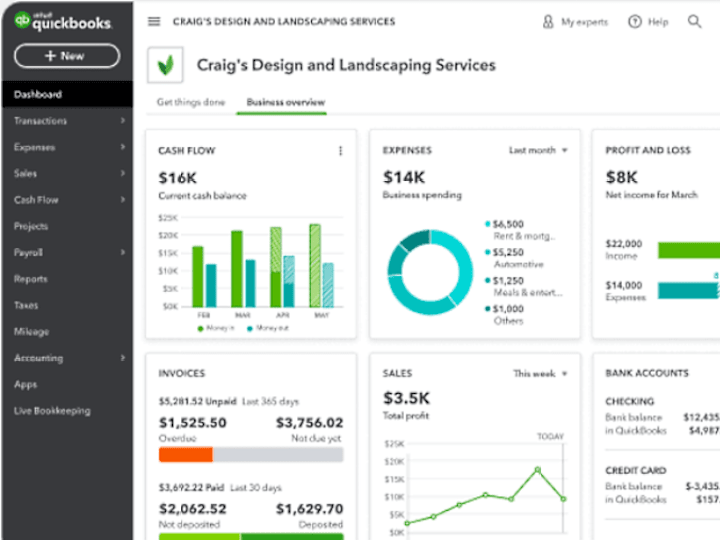Expand Transactions submenu chevron
This screenshot has width=720, height=540.
pyautogui.click(x=123, y=120)
